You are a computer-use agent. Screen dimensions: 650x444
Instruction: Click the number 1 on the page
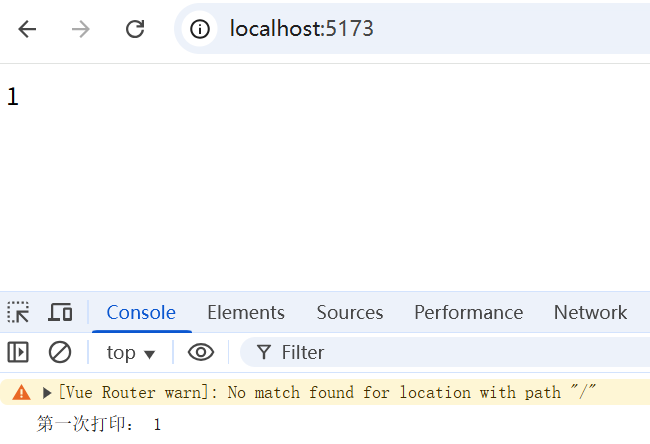point(13,97)
